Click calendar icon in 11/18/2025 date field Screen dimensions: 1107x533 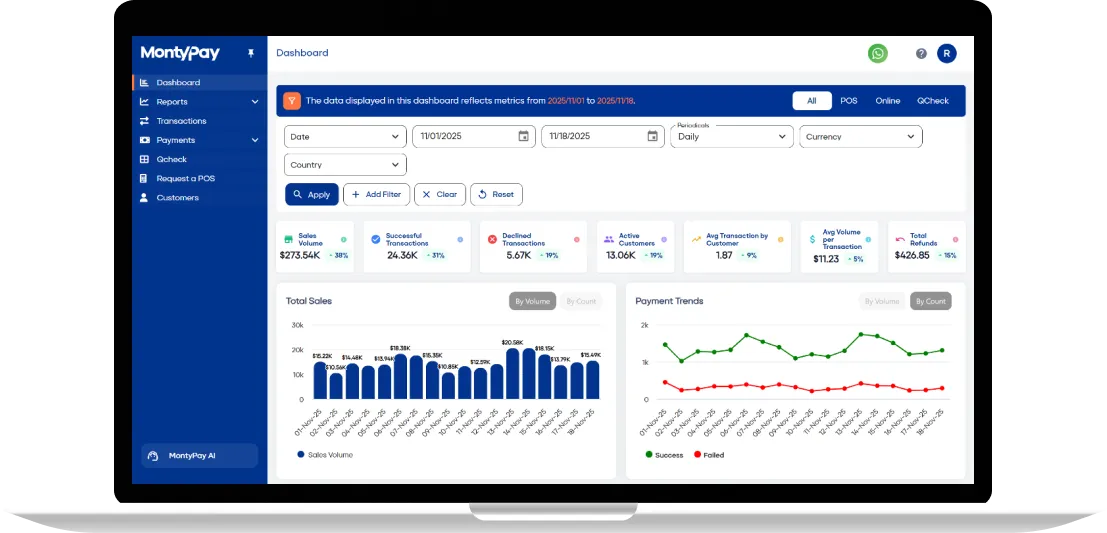click(652, 136)
